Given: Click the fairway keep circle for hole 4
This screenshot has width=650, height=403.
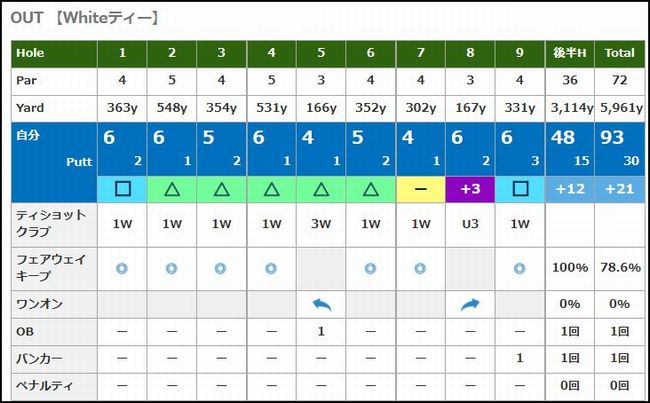Looking at the screenshot, I should click(x=271, y=269).
